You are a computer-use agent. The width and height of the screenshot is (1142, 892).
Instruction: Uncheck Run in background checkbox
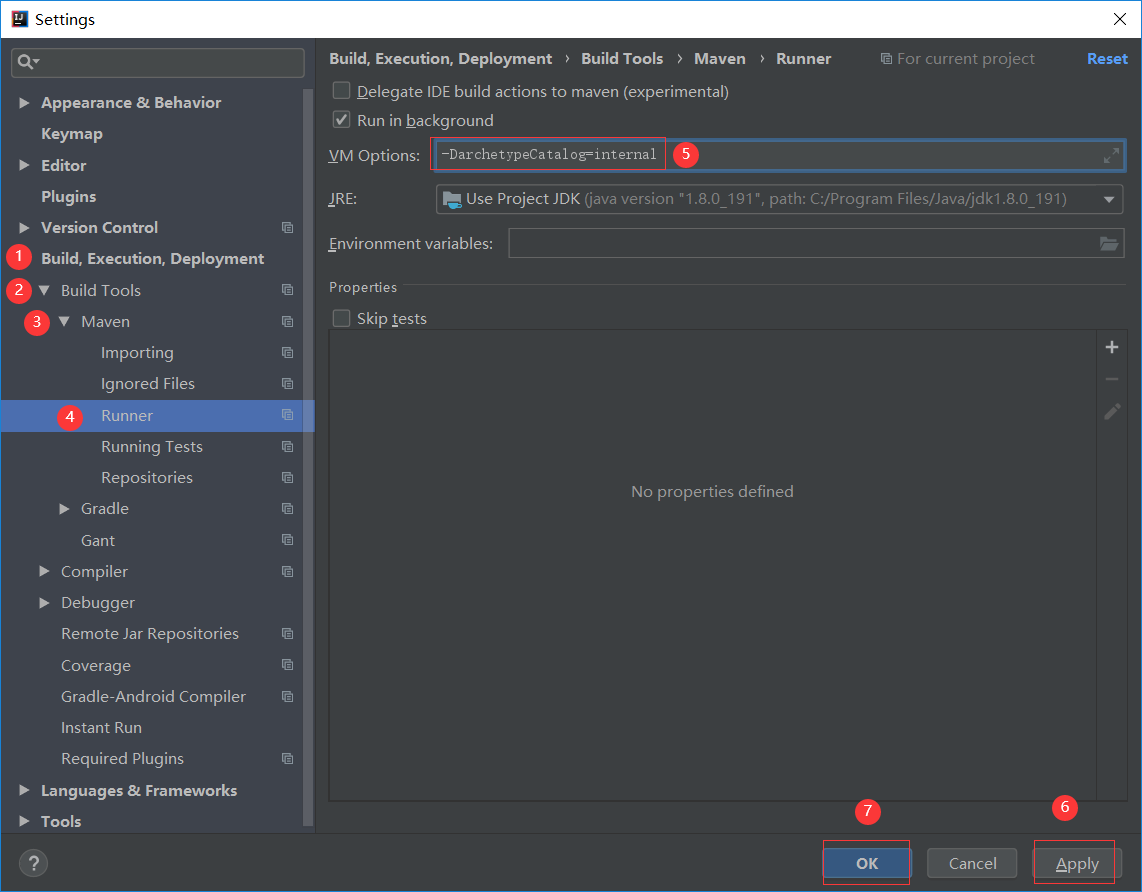[x=341, y=120]
